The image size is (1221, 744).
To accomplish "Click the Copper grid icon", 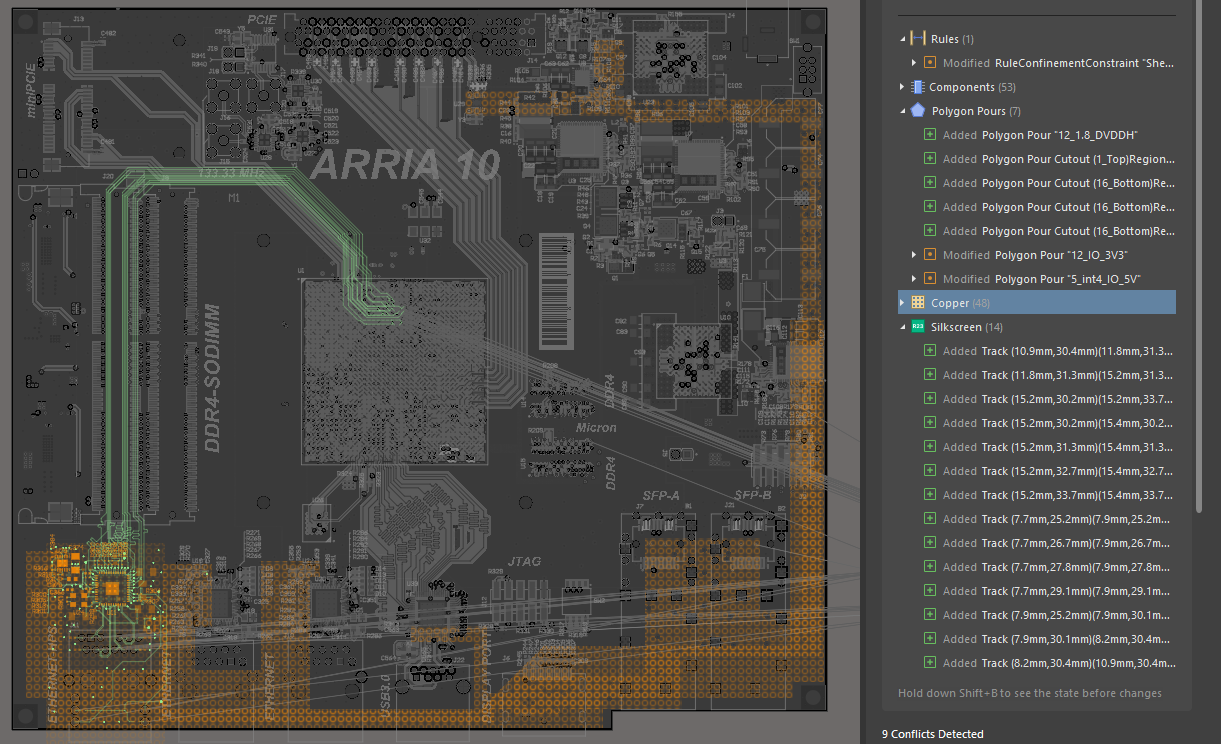I will (918, 303).
